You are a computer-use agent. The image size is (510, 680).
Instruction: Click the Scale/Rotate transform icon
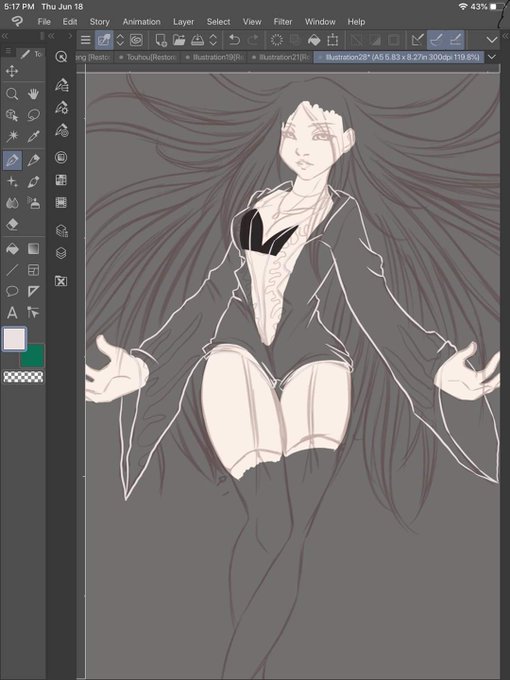[333, 40]
